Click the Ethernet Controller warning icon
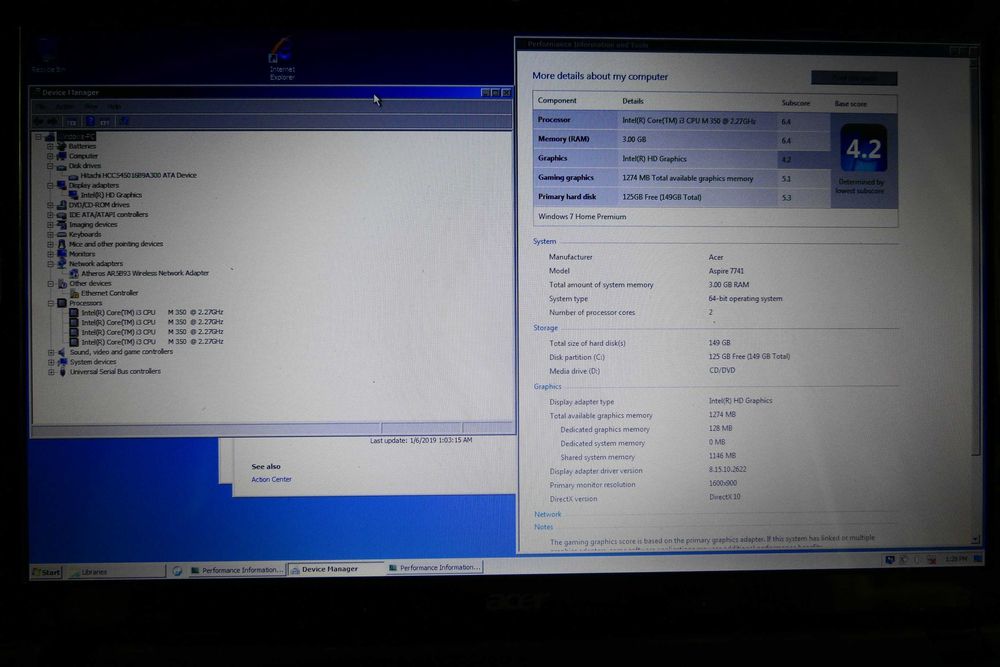Image resolution: width=1000 pixels, height=667 pixels. pos(74,293)
